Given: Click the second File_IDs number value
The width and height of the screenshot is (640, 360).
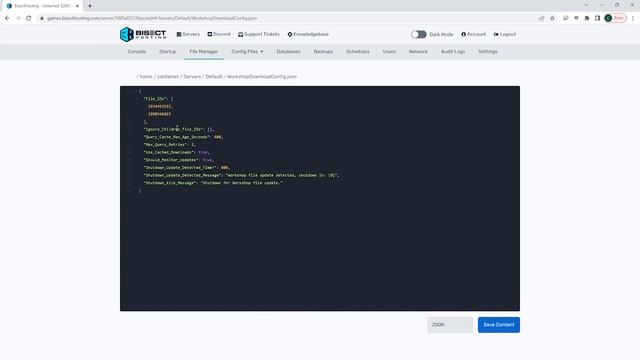Looking at the screenshot, I should (x=160, y=114).
